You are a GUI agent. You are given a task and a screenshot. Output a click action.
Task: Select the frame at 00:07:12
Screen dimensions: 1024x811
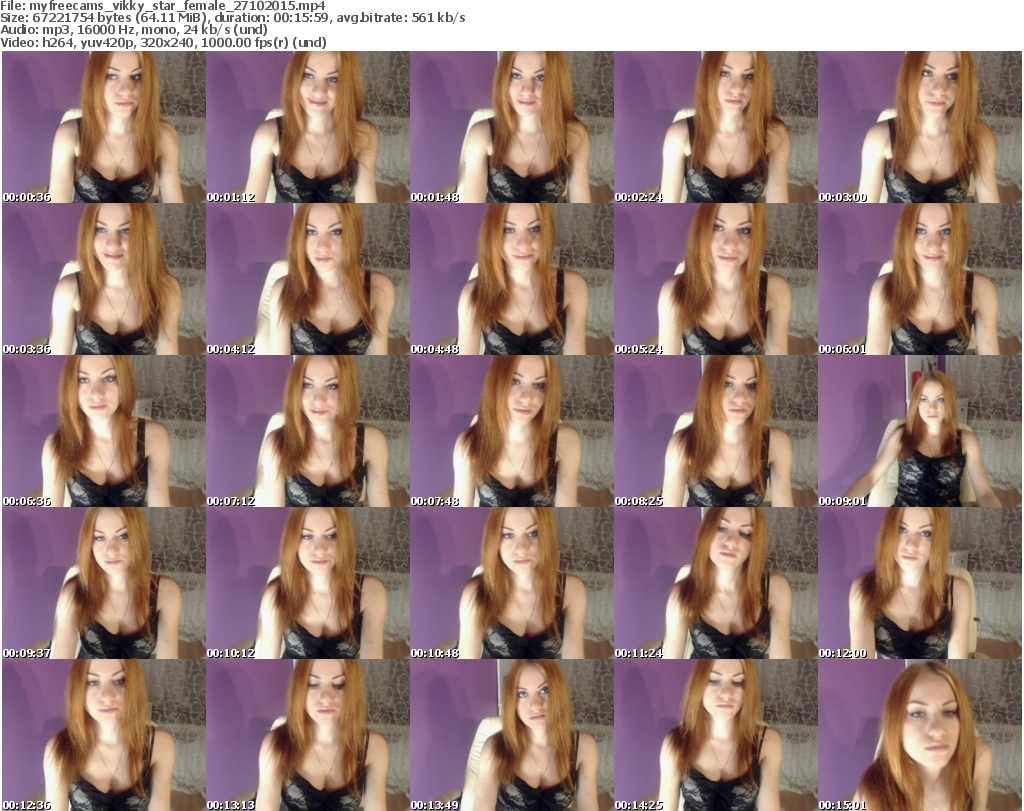coord(308,431)
